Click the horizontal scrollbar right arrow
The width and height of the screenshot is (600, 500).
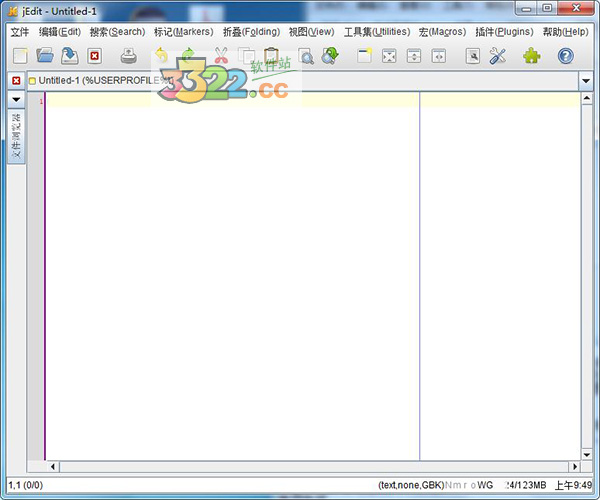pos(574,467)
